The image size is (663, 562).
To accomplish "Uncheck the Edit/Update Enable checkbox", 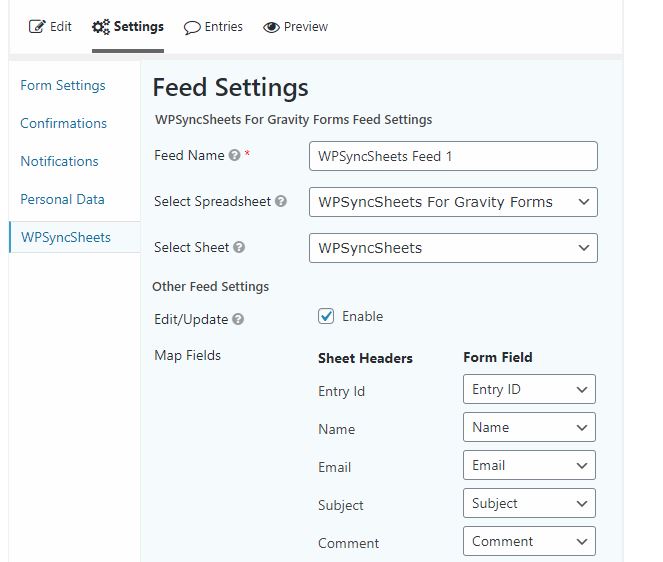I will coord(326,316).
